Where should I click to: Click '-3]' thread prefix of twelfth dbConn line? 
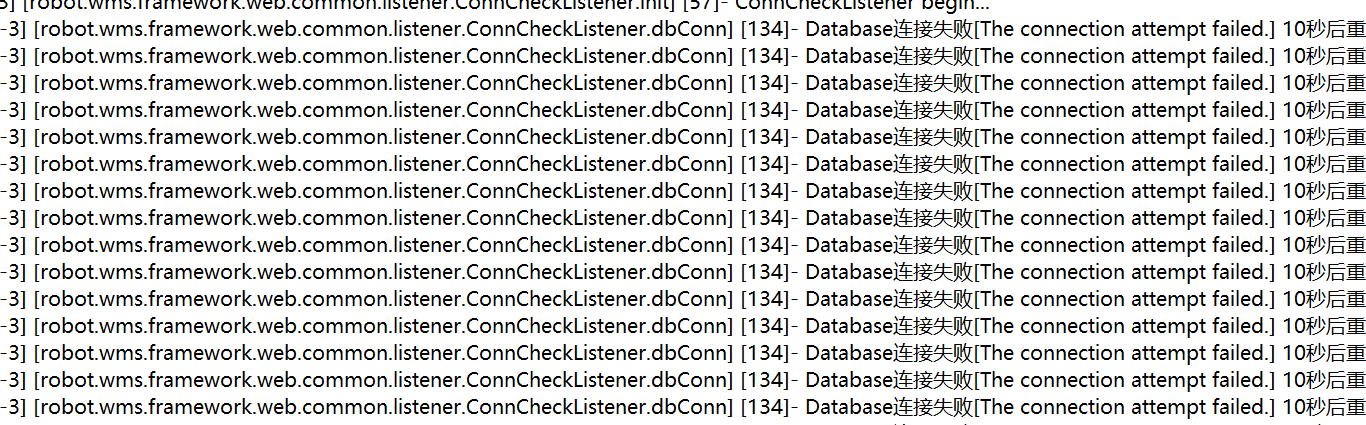pyautogui.click(x=13, y=326)
